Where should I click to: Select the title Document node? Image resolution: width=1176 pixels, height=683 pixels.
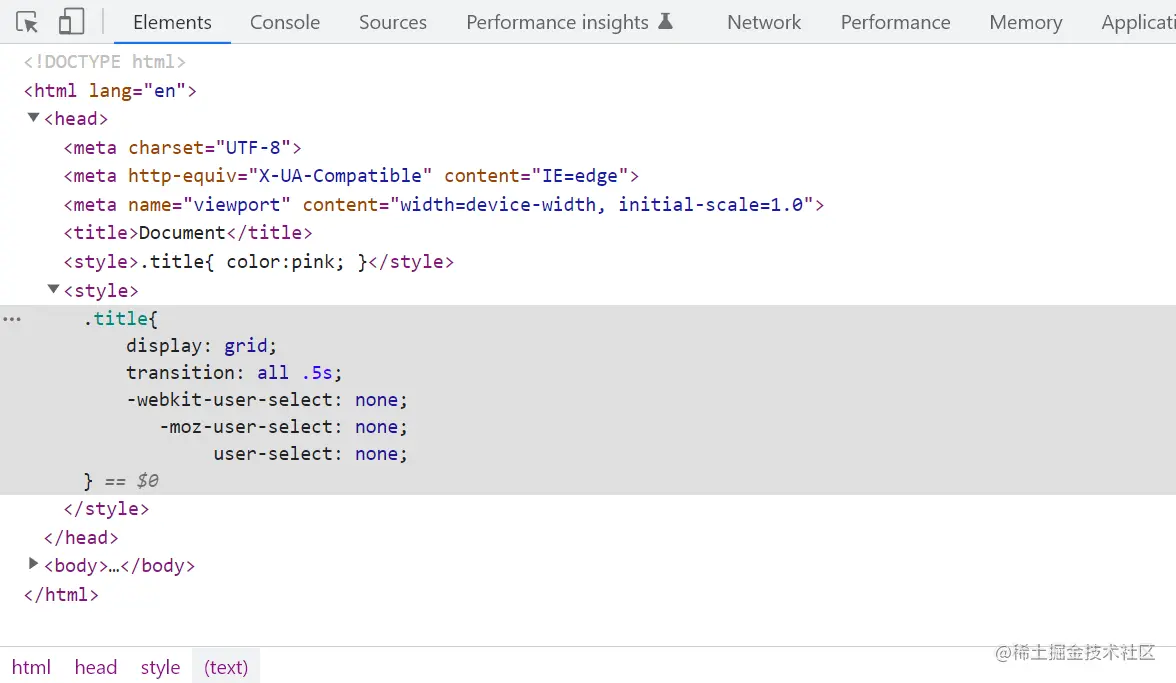point(188,233)
